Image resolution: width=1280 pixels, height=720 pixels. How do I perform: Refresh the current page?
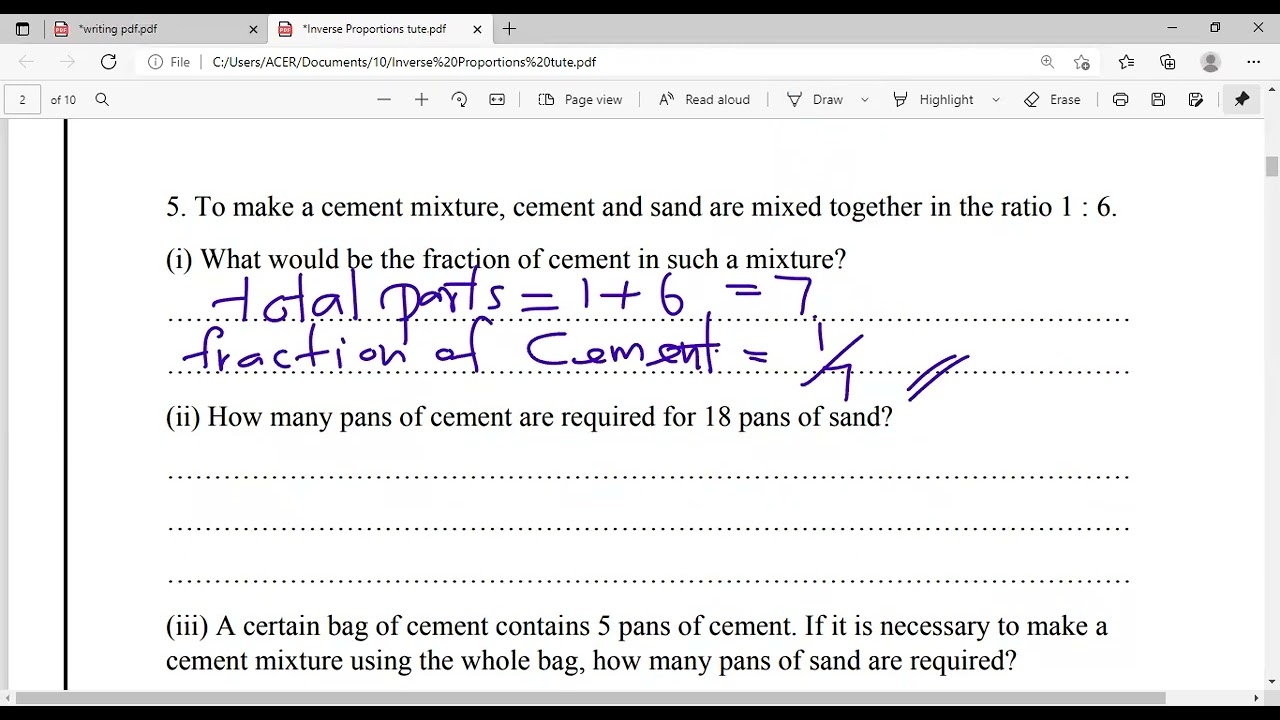pyautogui.click(x=108, y=62)
